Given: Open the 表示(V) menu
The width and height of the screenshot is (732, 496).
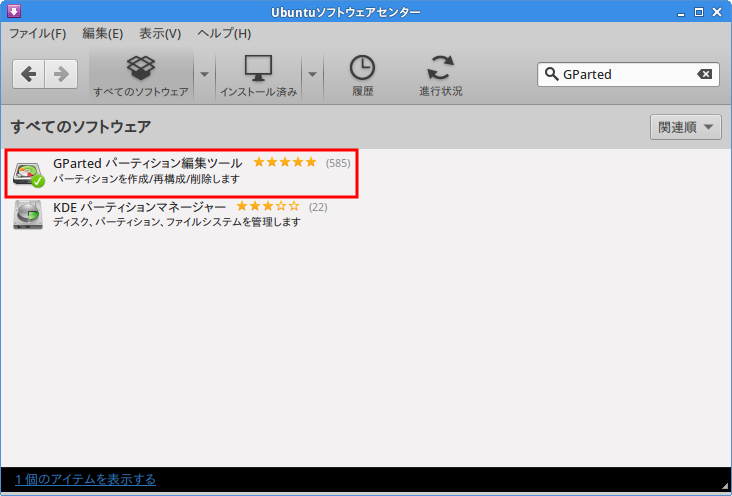Looking at the screenshot, I should 160,33.
